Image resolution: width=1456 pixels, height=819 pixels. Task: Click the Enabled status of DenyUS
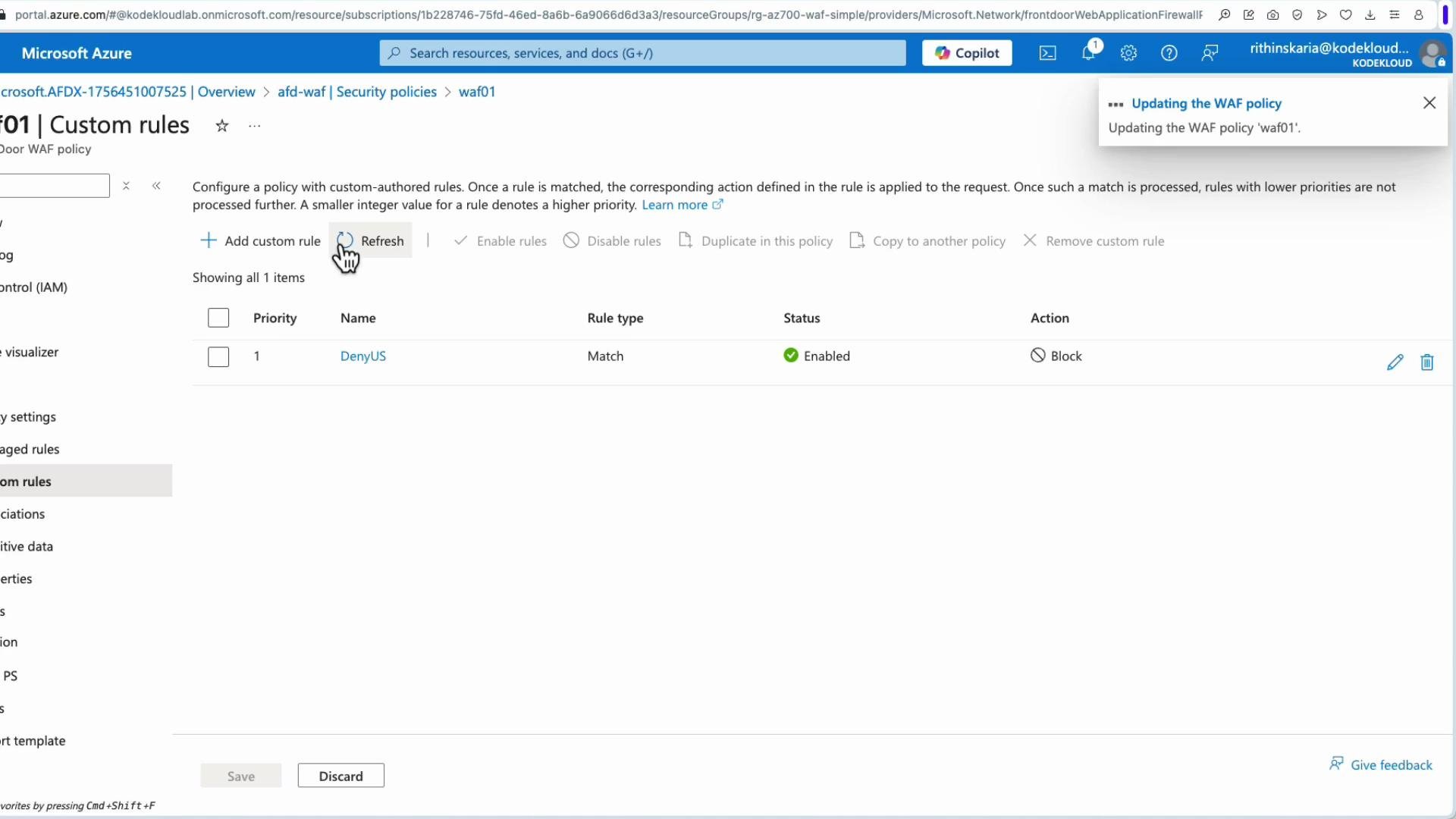click(x=817, y=356)
